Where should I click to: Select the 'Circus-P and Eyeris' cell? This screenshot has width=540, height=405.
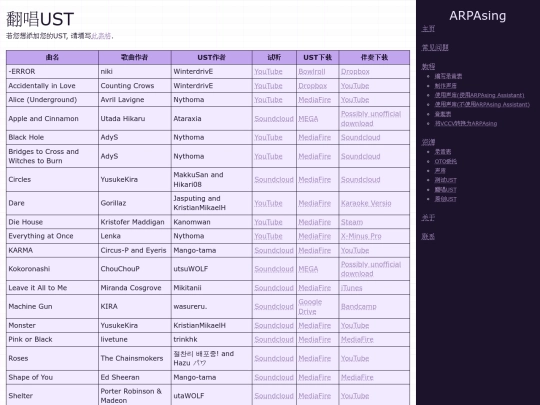click(135, 250)
